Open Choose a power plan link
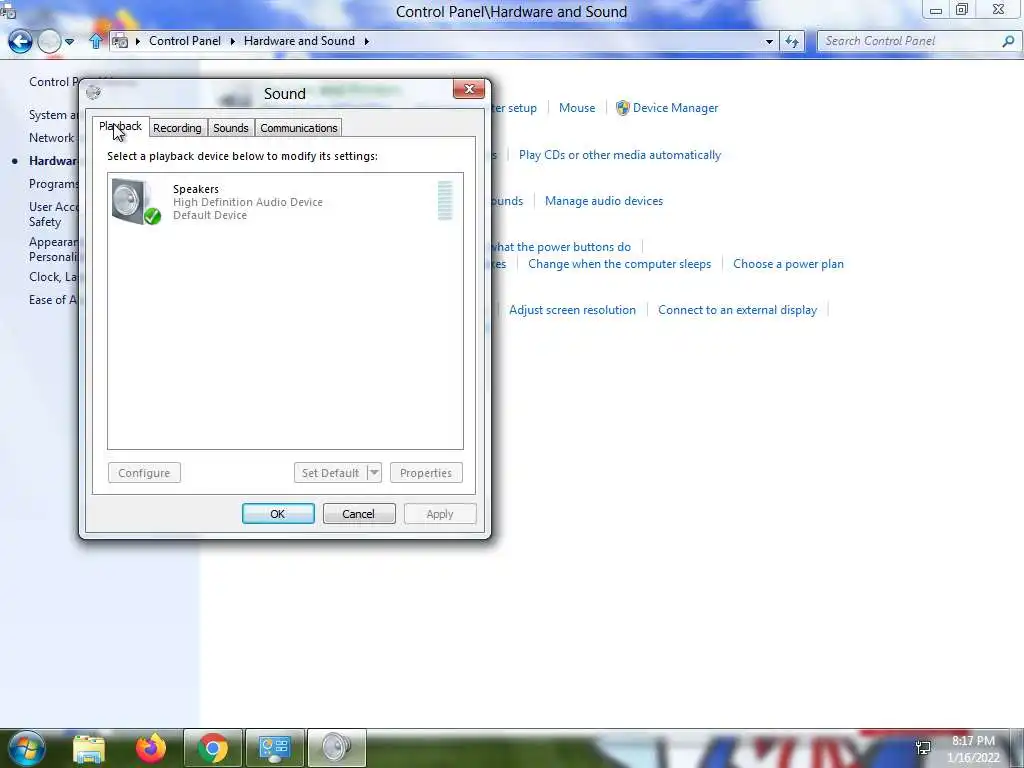 [788, 264]
